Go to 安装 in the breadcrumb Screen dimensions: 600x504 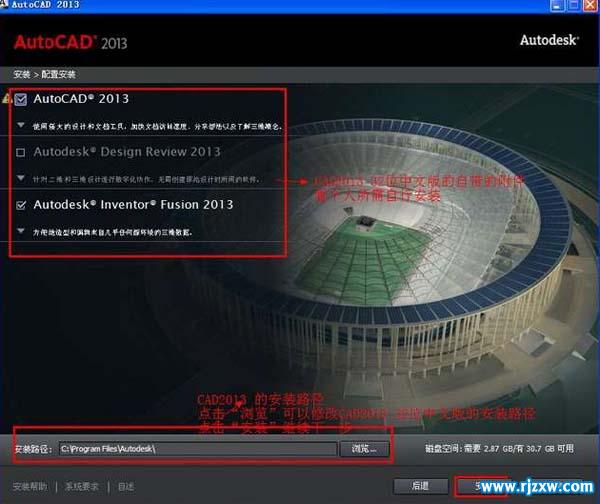[21, 74]
